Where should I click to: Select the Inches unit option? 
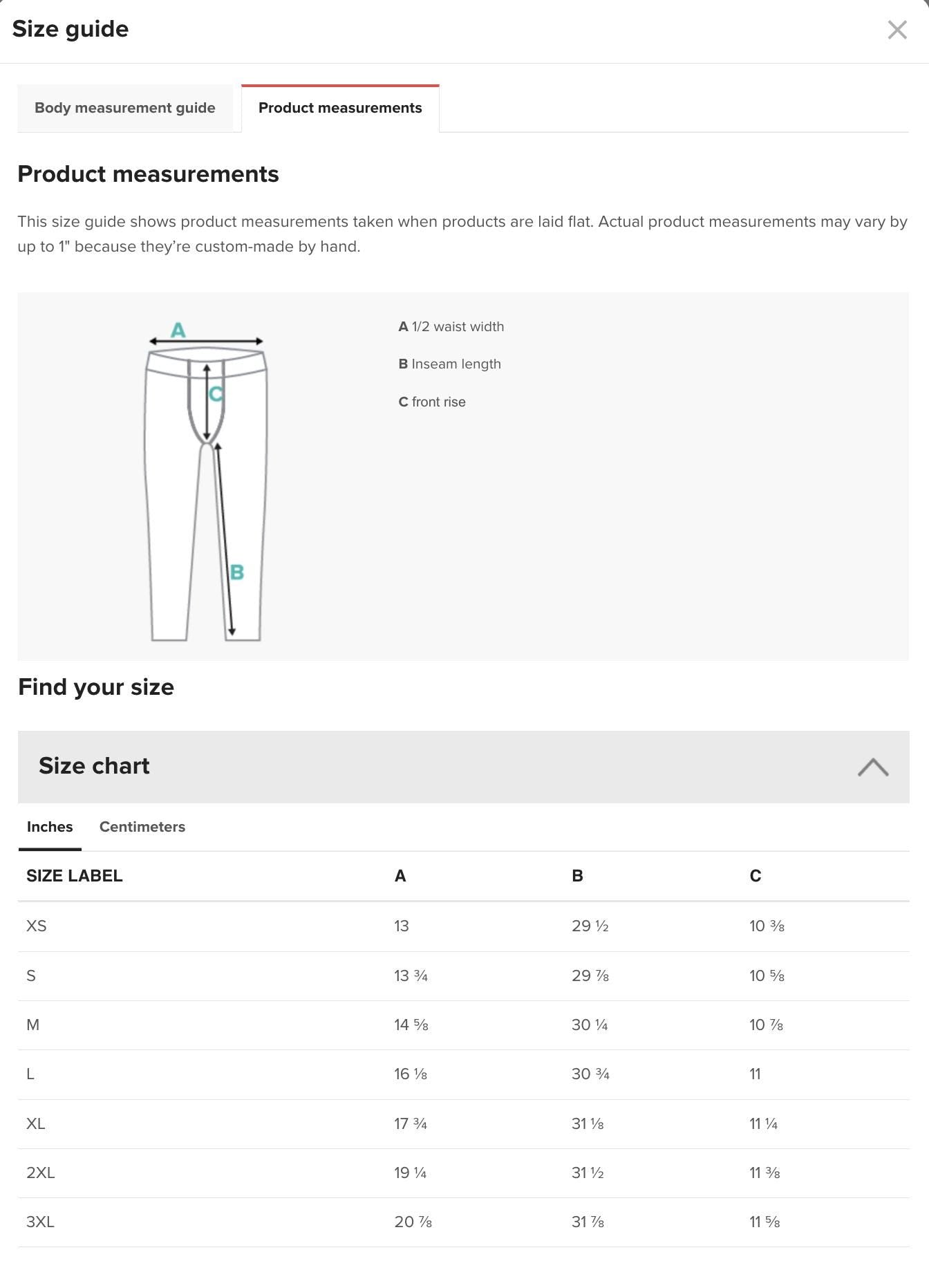coord(49,827)
